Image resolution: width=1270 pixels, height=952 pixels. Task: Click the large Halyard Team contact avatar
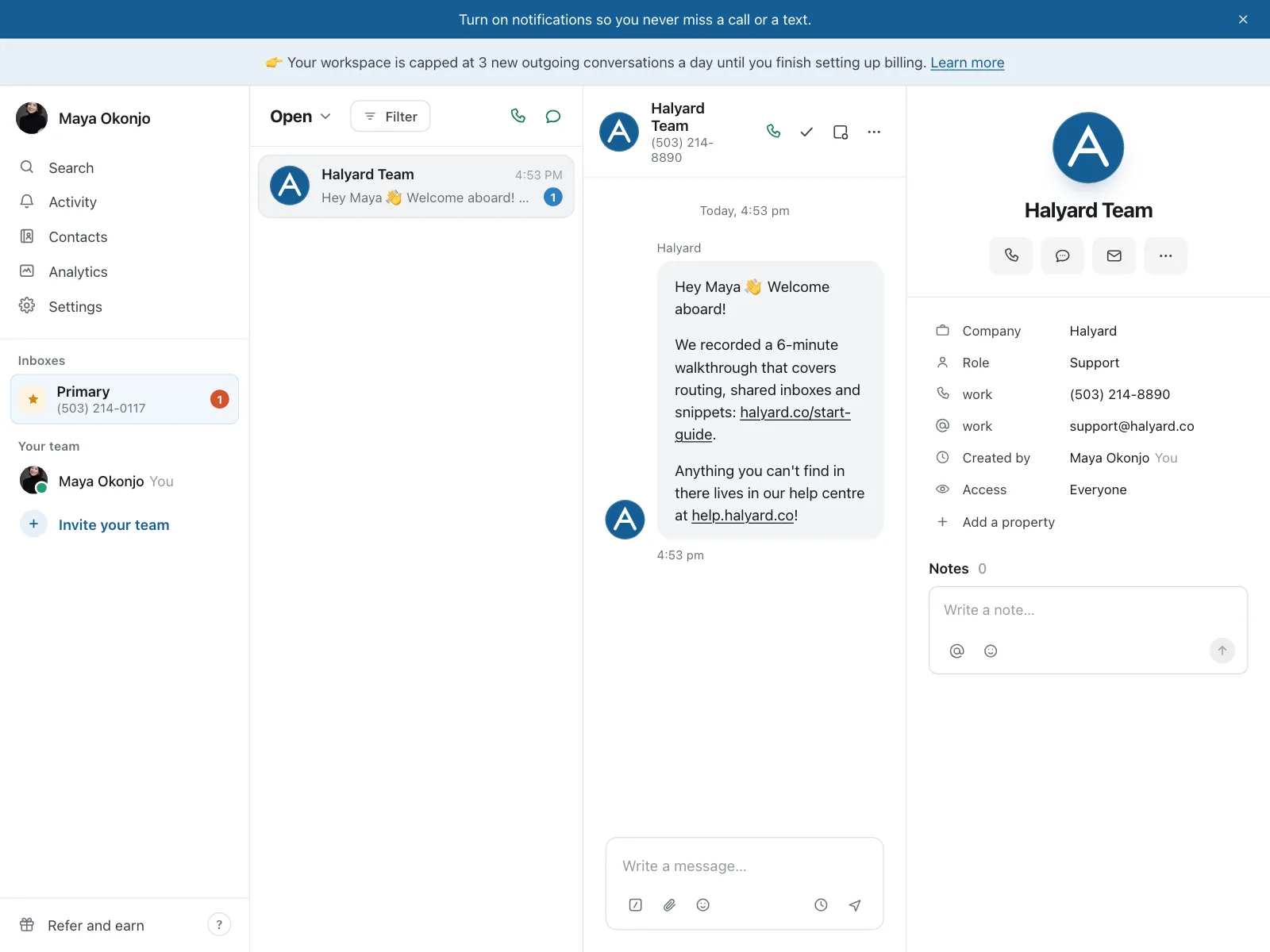(1088, 148)
